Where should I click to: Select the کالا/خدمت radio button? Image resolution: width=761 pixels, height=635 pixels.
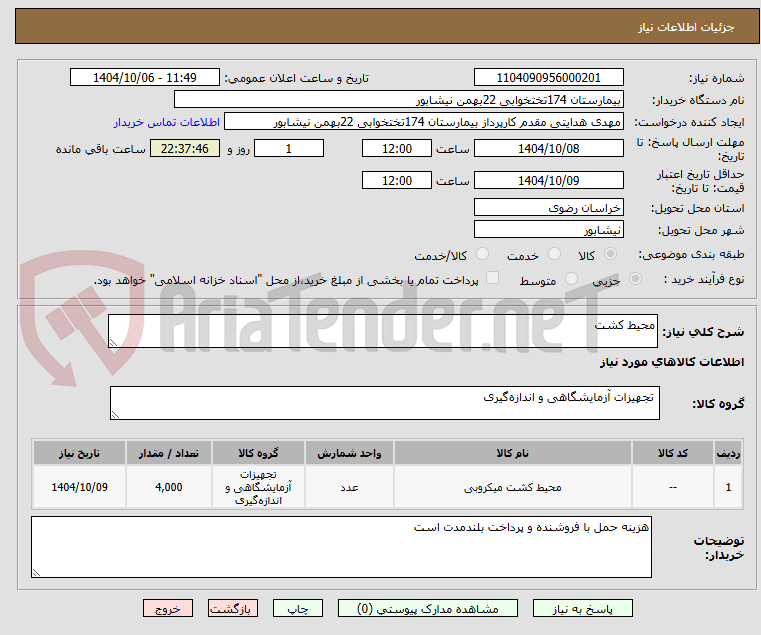(x=482, y=254)
